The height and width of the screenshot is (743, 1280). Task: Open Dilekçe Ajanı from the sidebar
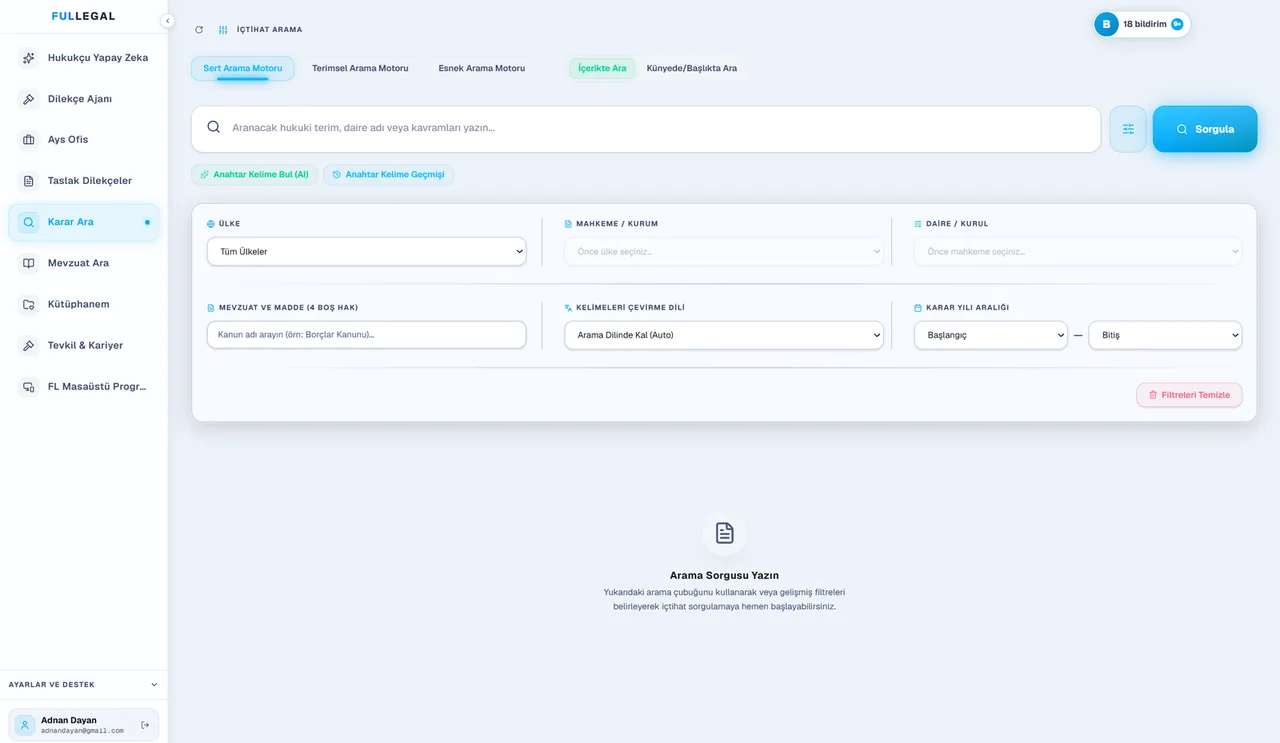click(x=84, y=99)
